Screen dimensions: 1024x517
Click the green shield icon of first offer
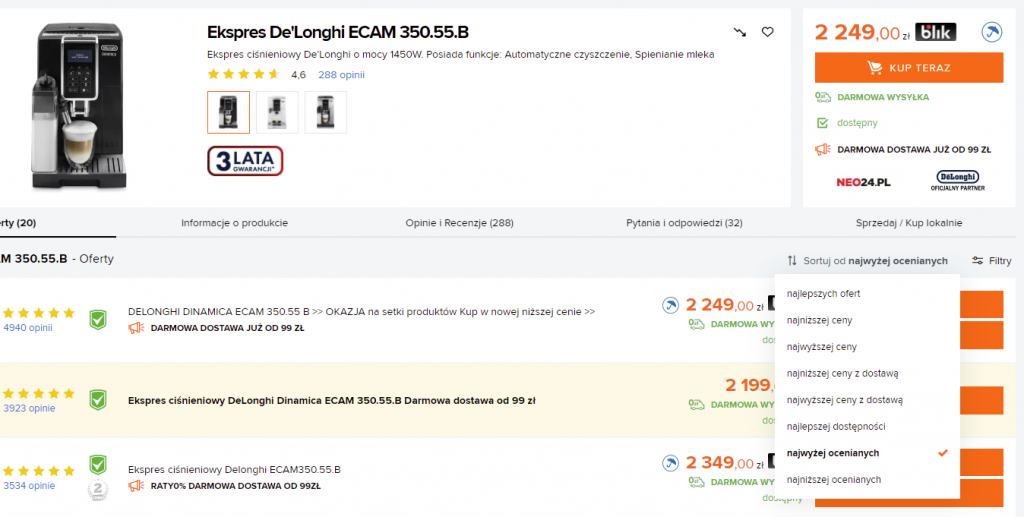[97, 319]
